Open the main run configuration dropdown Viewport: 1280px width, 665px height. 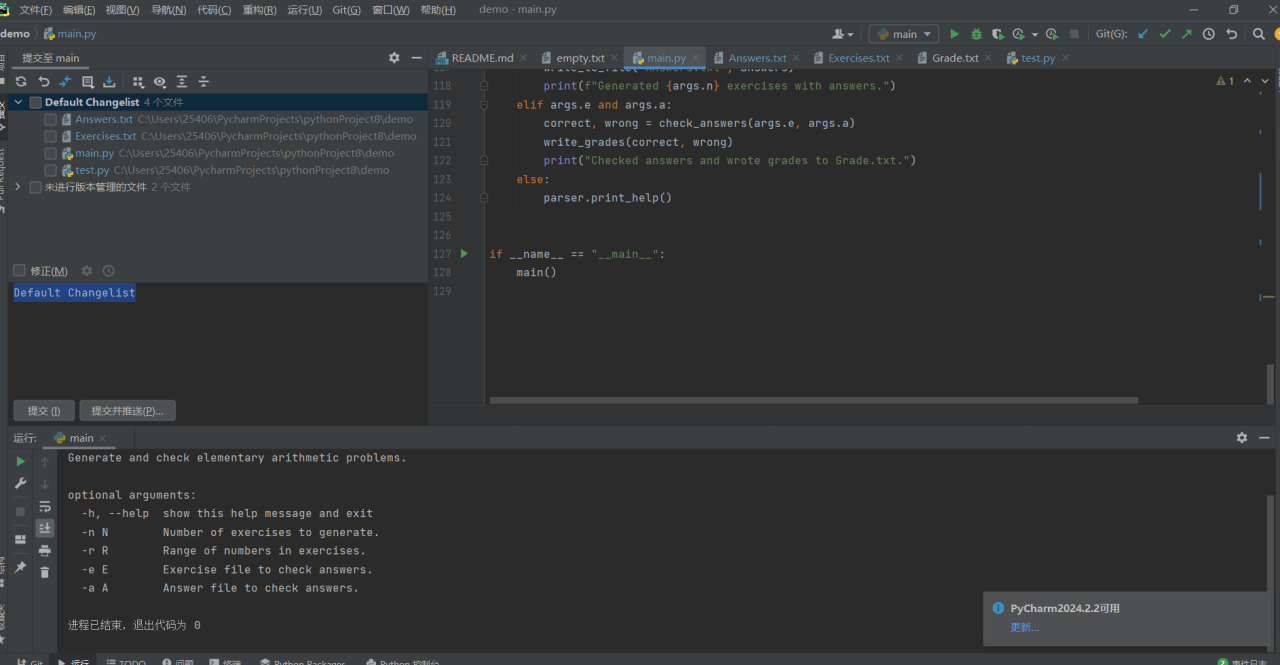[x=904, y=34]
